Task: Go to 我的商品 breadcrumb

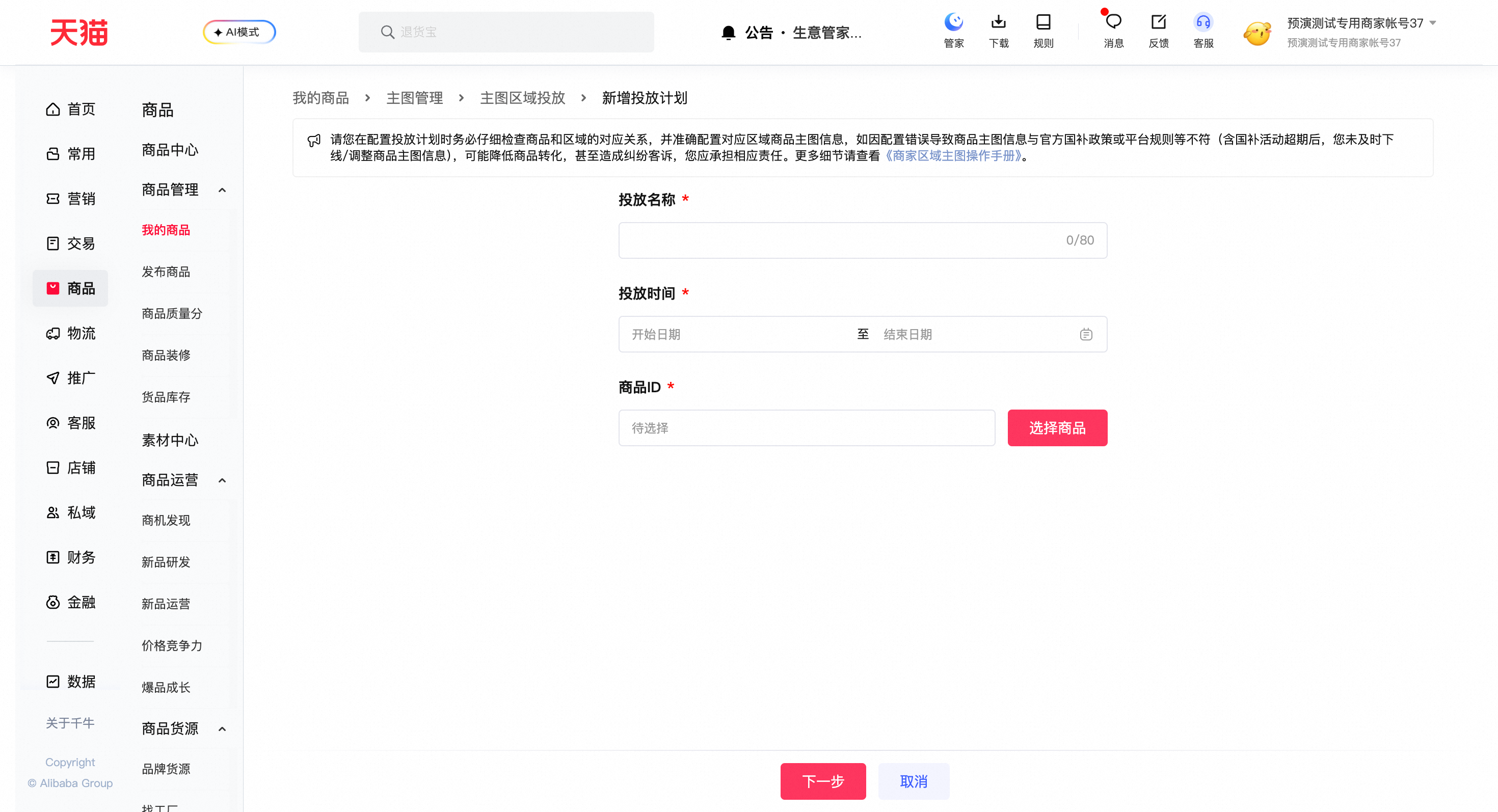Action: (320, 98)
